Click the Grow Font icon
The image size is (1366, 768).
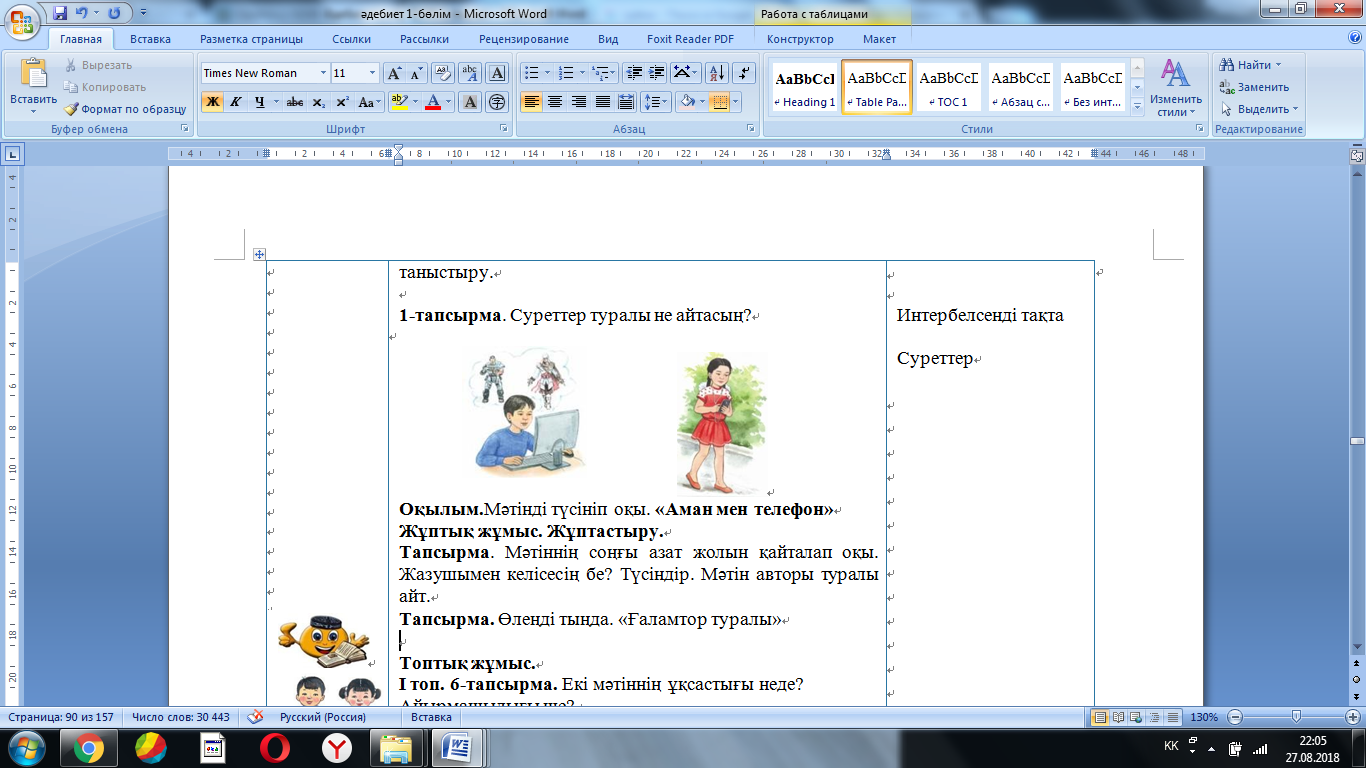394,73
